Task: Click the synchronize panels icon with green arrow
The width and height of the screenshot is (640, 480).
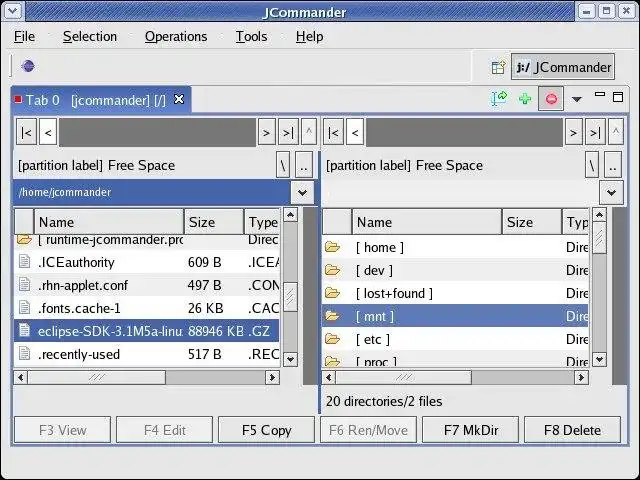Action: pos(499,98)
